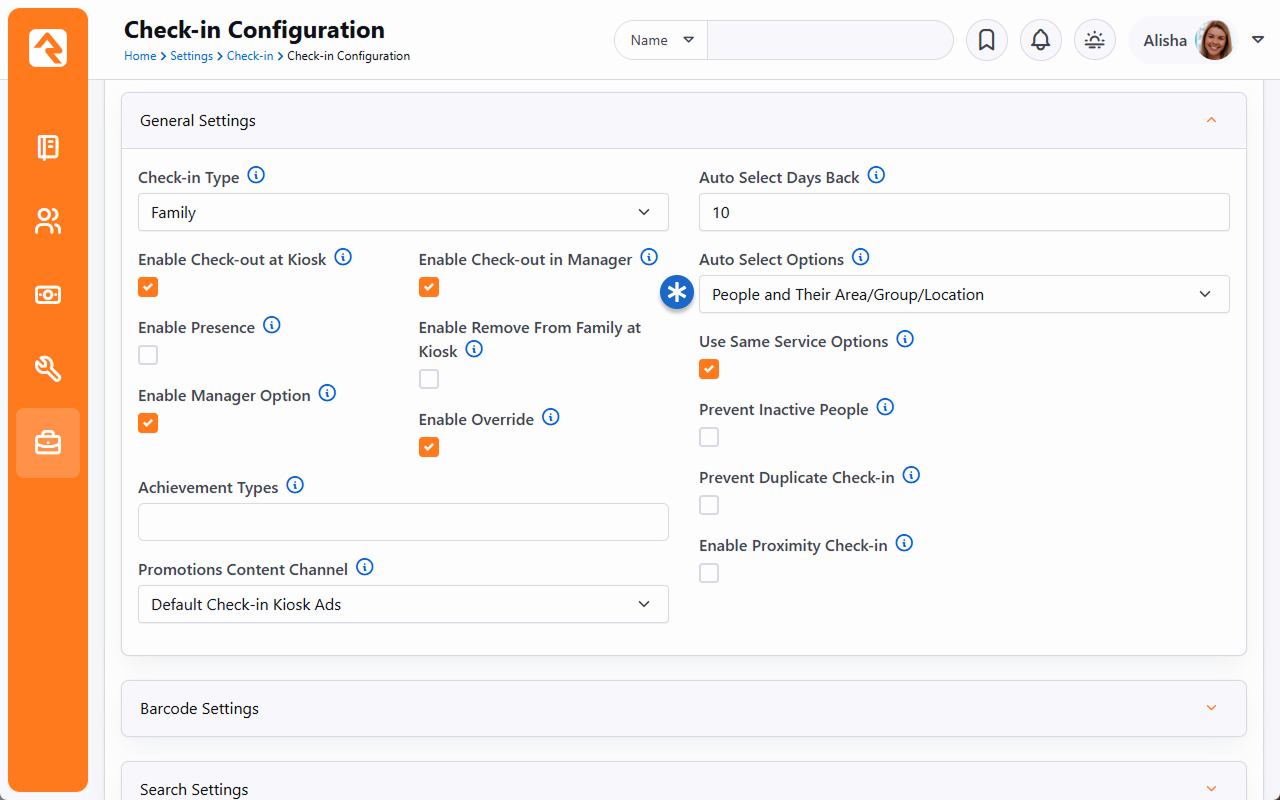Open the Finance icon in sidebar

click(48, 295)
